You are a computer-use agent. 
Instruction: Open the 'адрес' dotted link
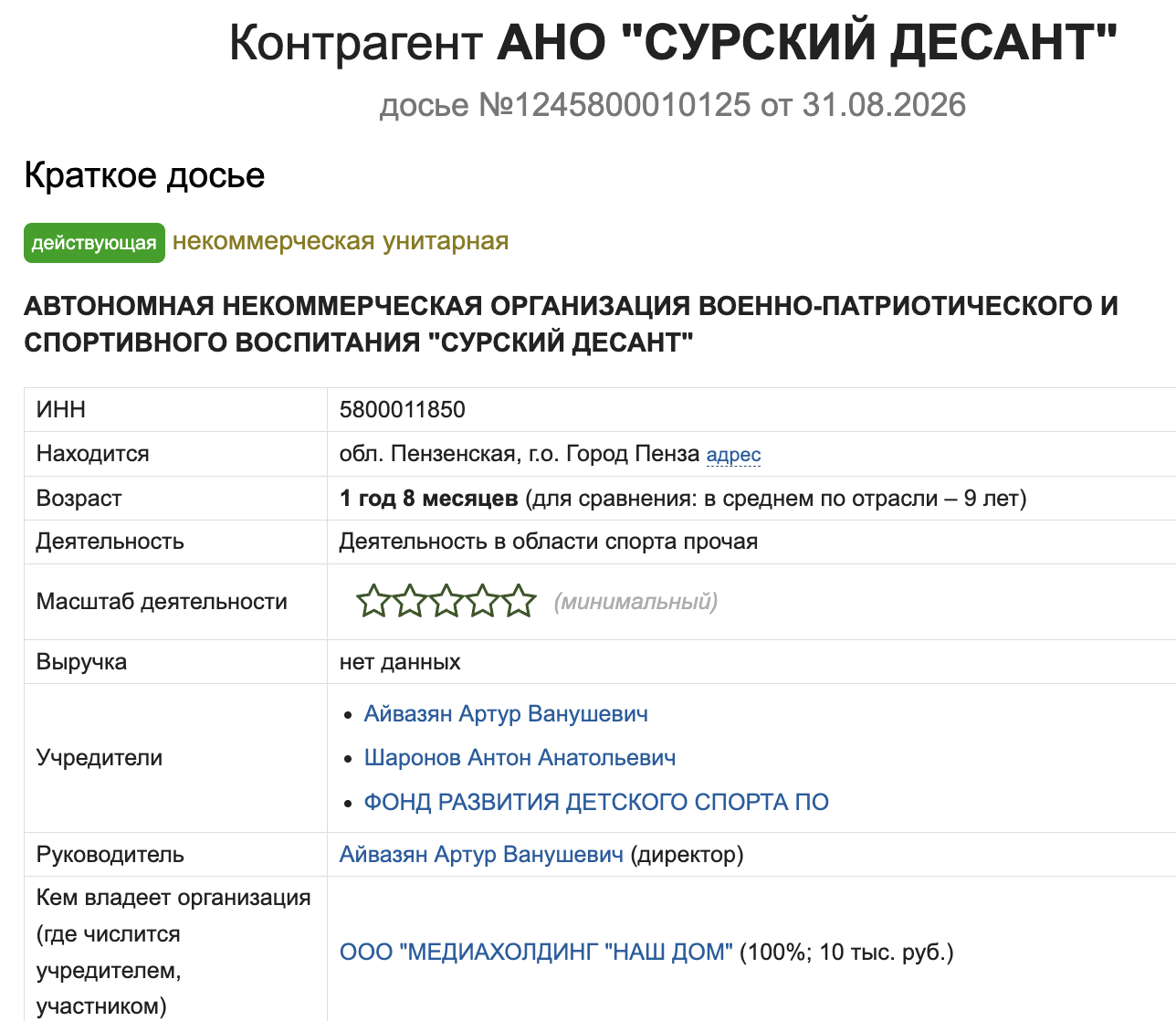[x=733, y=455]
